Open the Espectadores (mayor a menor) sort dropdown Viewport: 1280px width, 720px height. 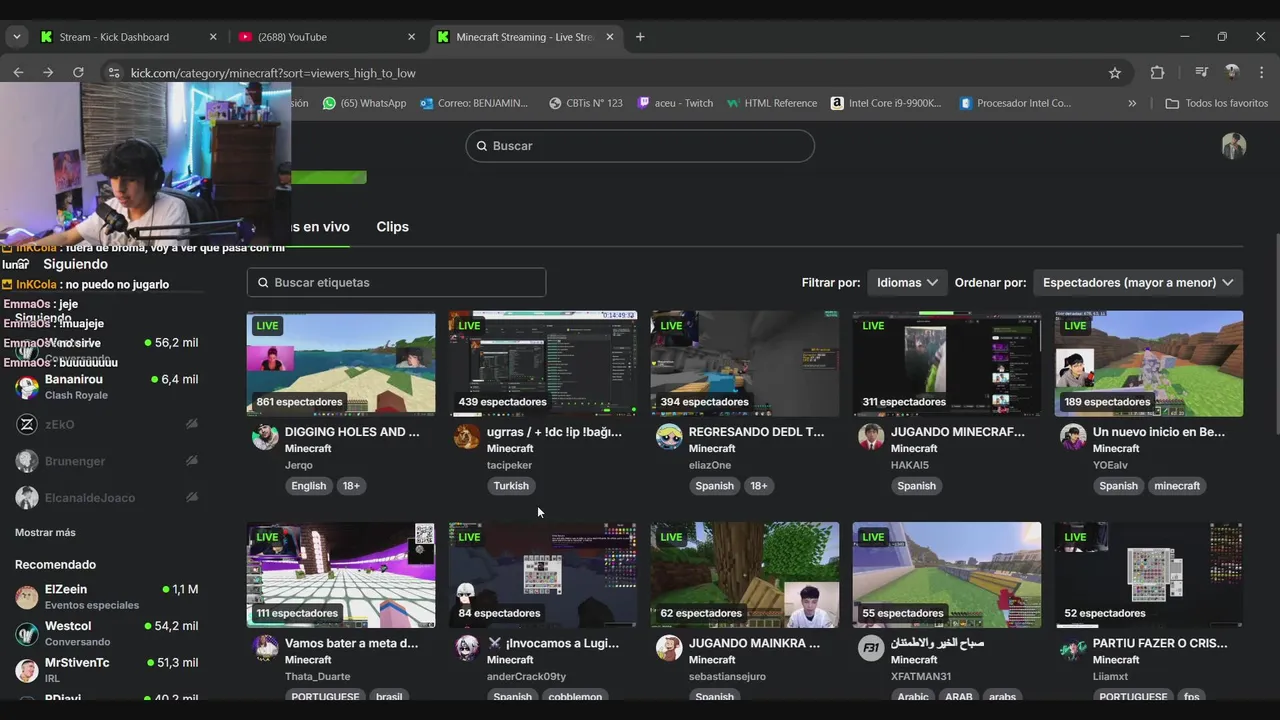tap(1138, 283)
